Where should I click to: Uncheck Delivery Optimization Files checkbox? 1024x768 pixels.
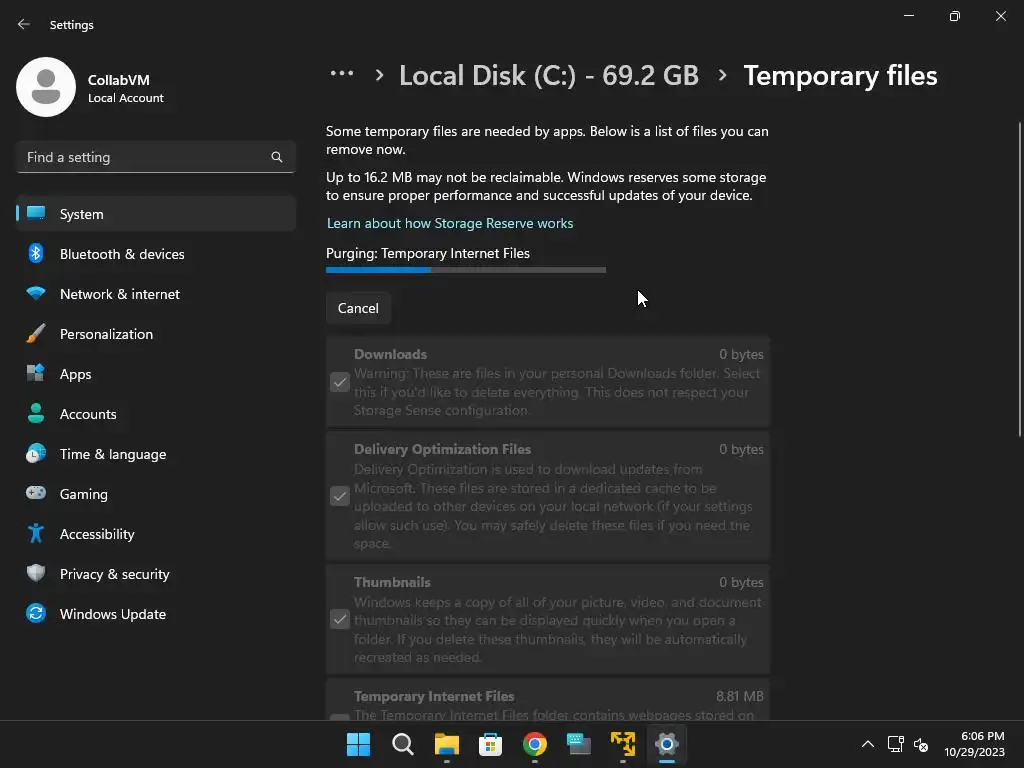340,496
